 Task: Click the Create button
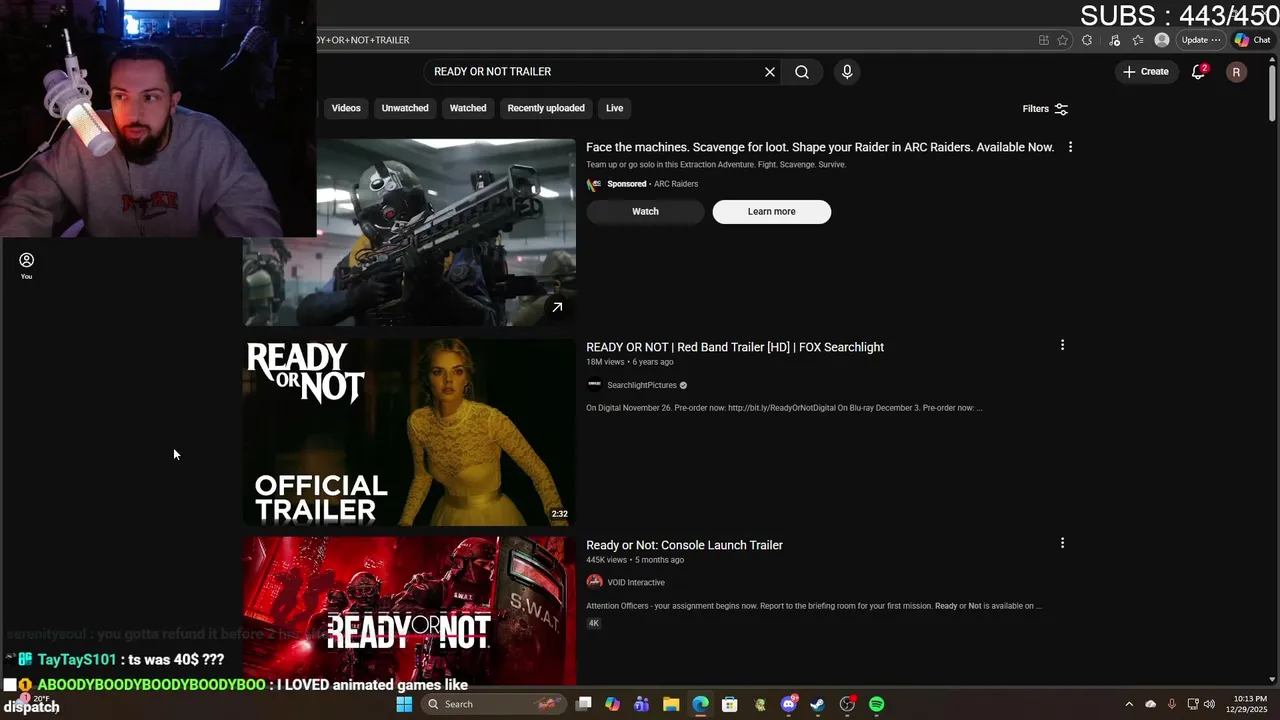pos(1146,72)
